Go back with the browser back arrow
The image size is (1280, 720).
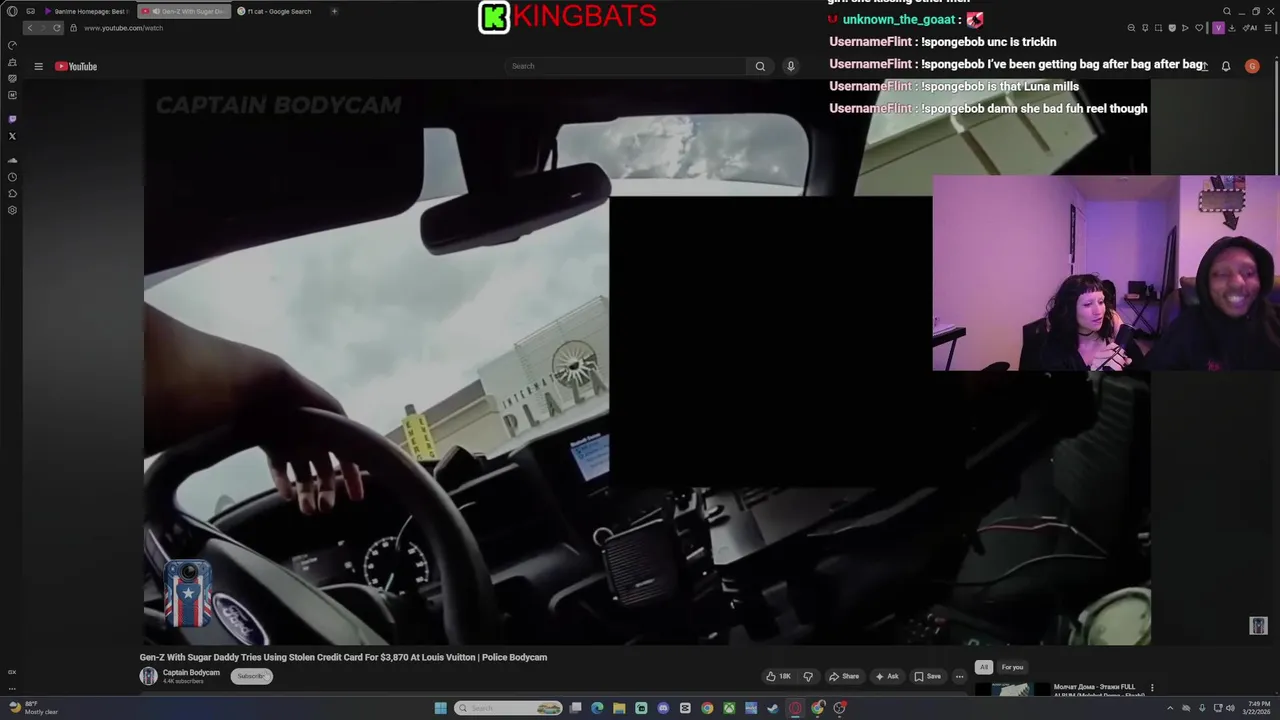(29, 28)
